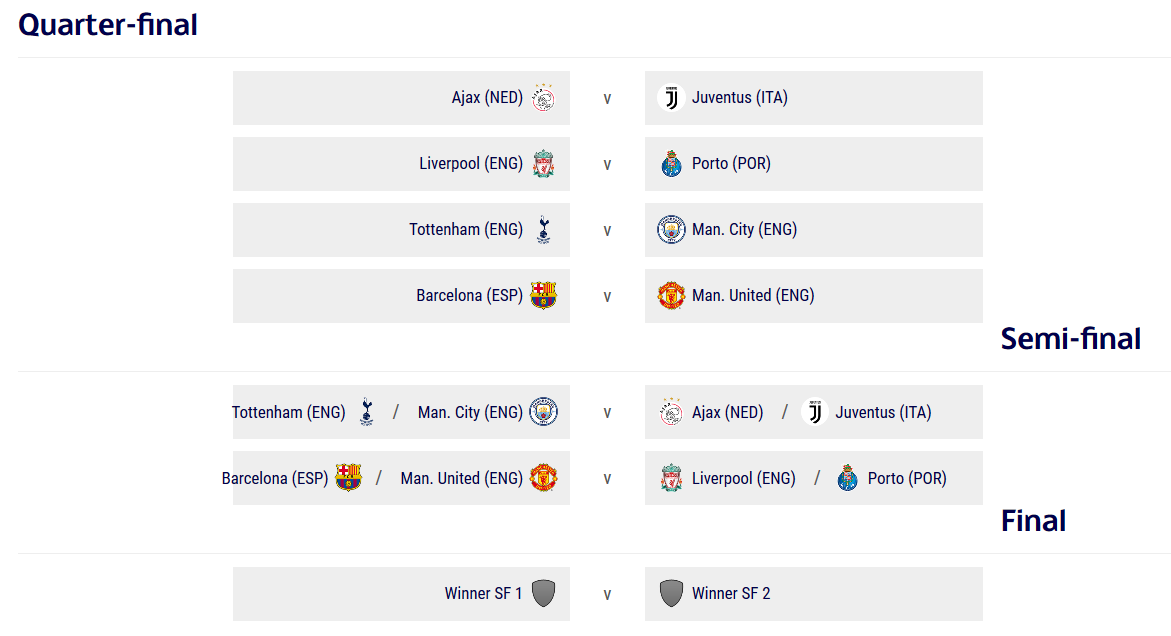Click Liverpool (ENG) text in semi-final
This screenshot has width=1171, height=636.
click(743, 478)
